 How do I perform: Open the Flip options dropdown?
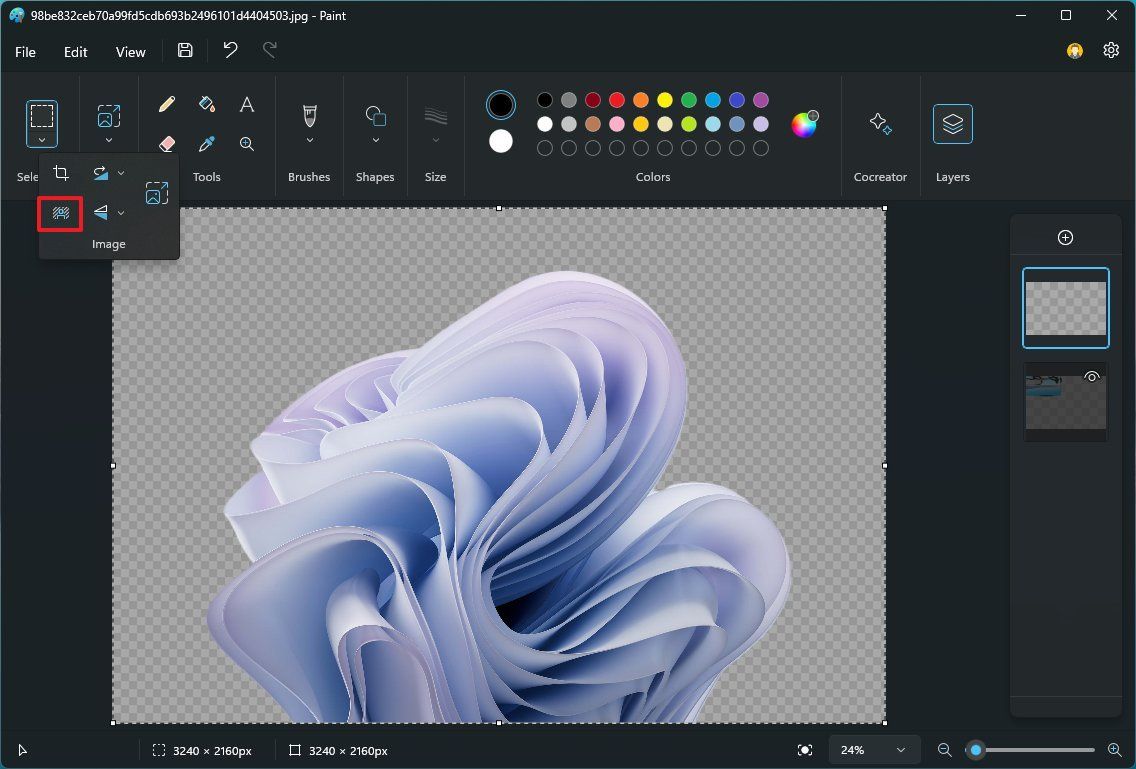tap(122, 212)
